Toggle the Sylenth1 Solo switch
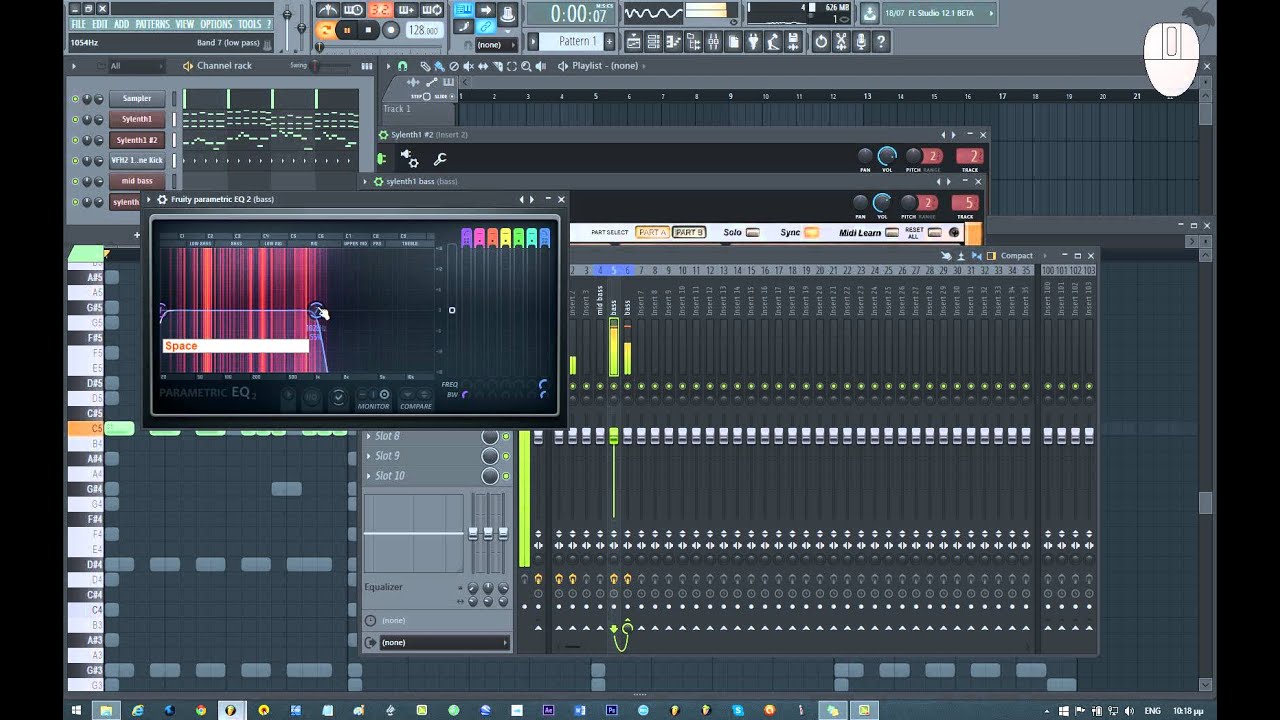 point(753,232)
